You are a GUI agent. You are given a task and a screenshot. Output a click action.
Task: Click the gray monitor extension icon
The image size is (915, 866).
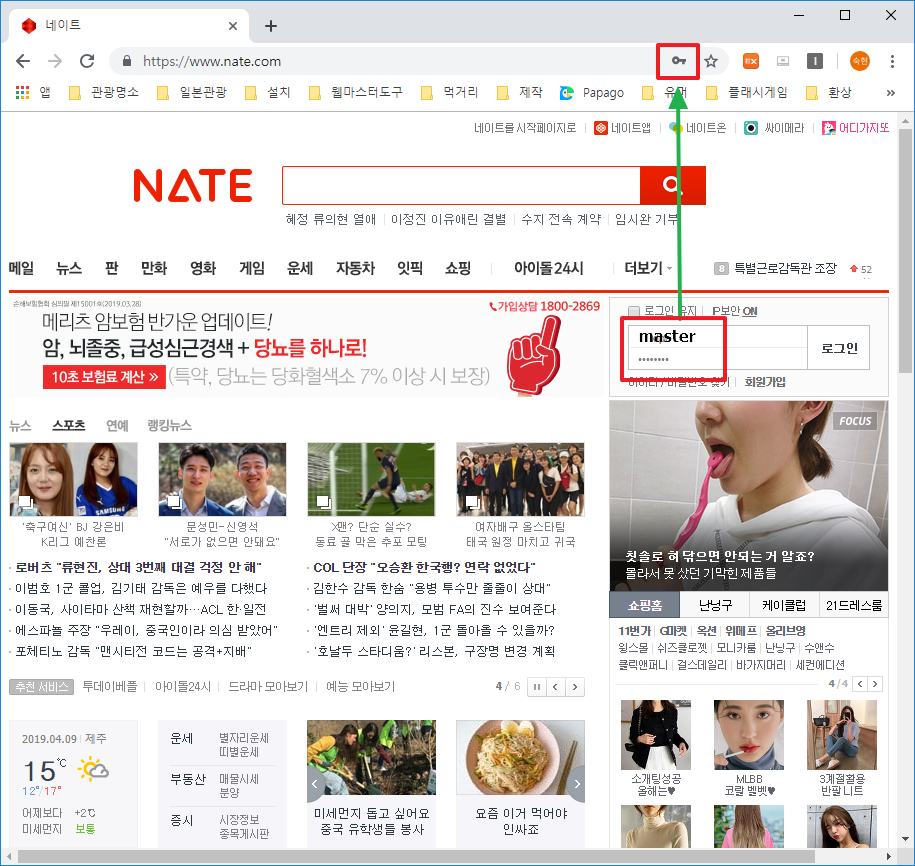click(x=783, y=61)
